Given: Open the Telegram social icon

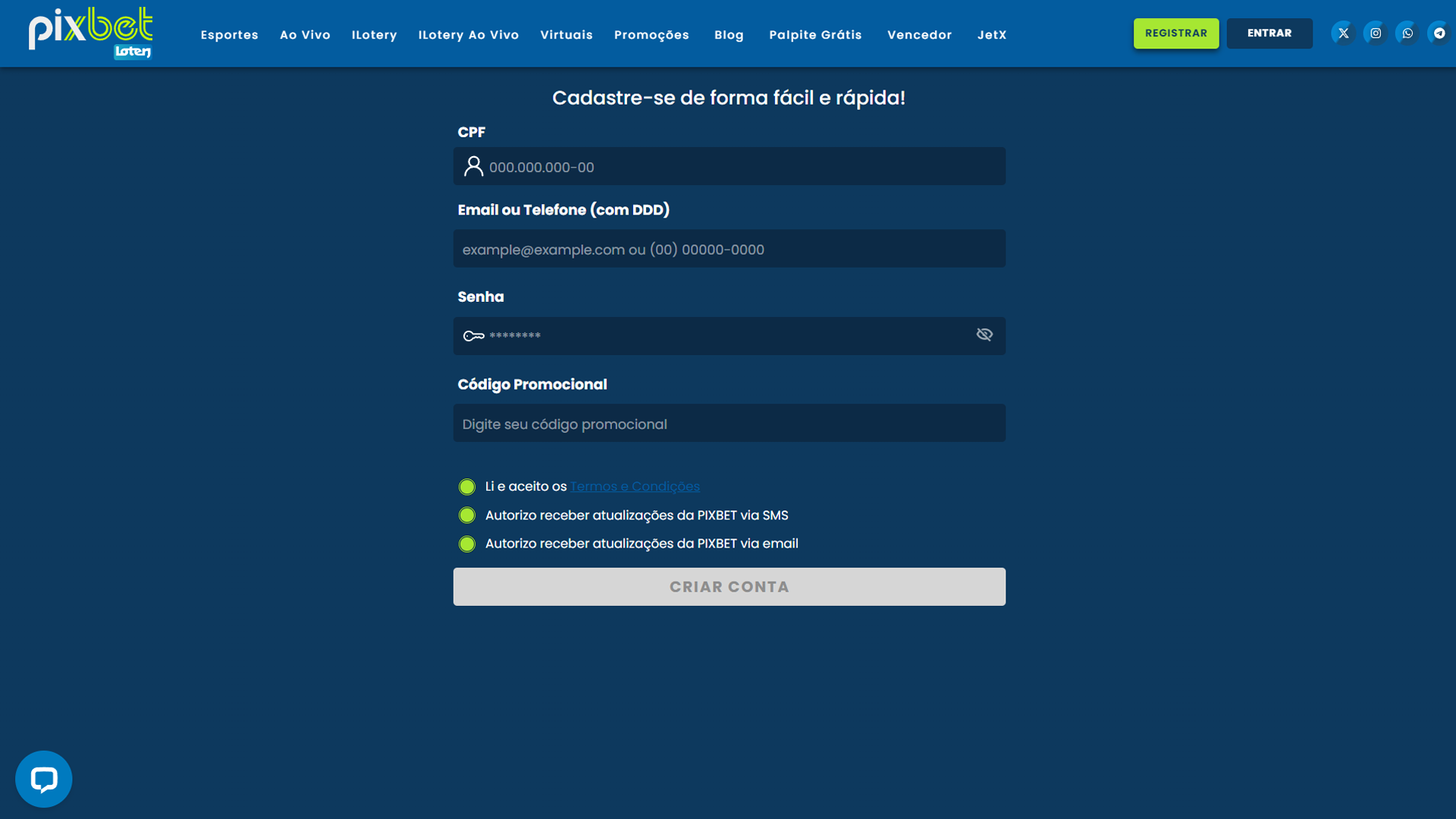Looking at the screenshot, I should coord(1439,33).
